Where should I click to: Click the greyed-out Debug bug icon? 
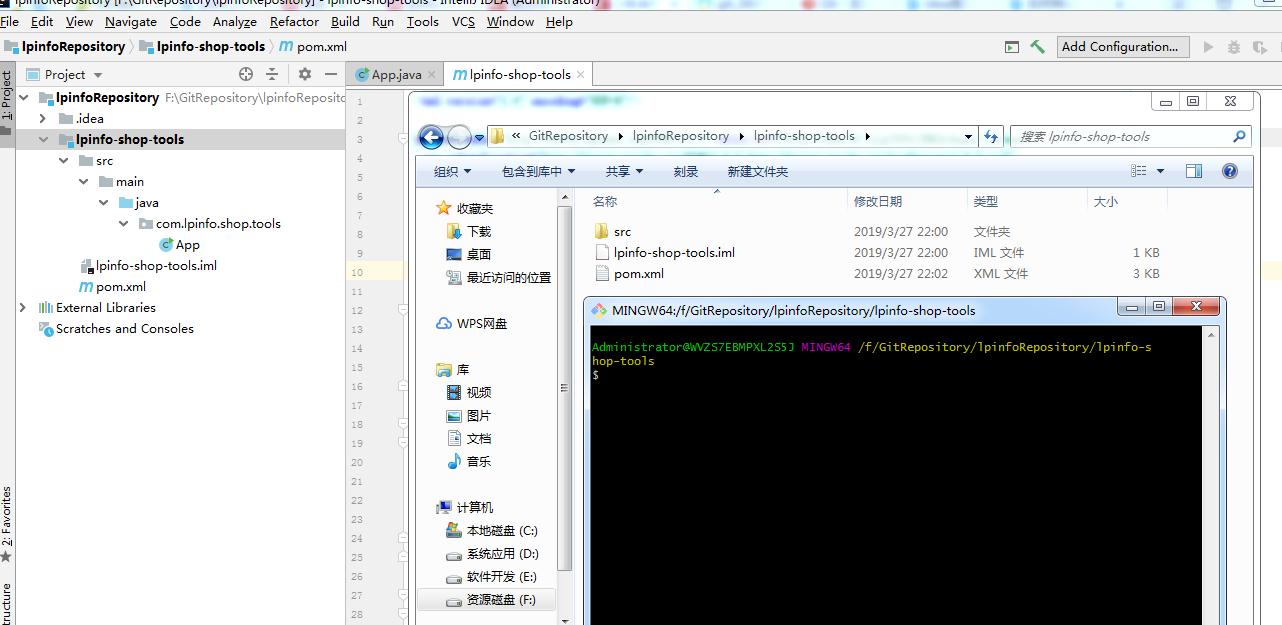point(1233,47)
